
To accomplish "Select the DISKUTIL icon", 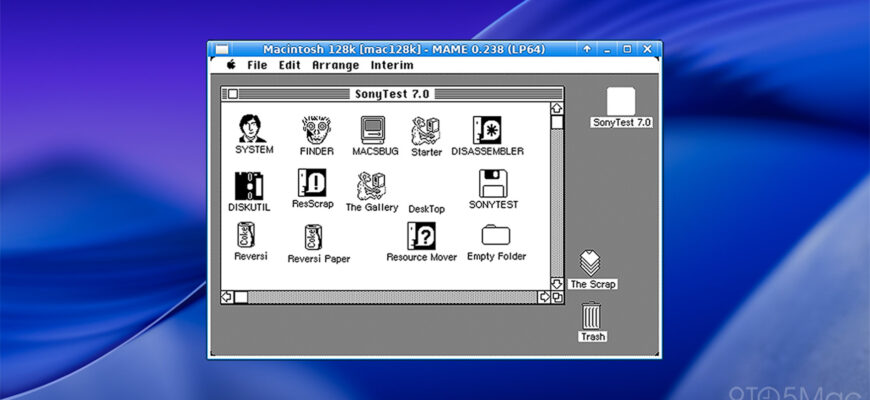I will 249,186.
